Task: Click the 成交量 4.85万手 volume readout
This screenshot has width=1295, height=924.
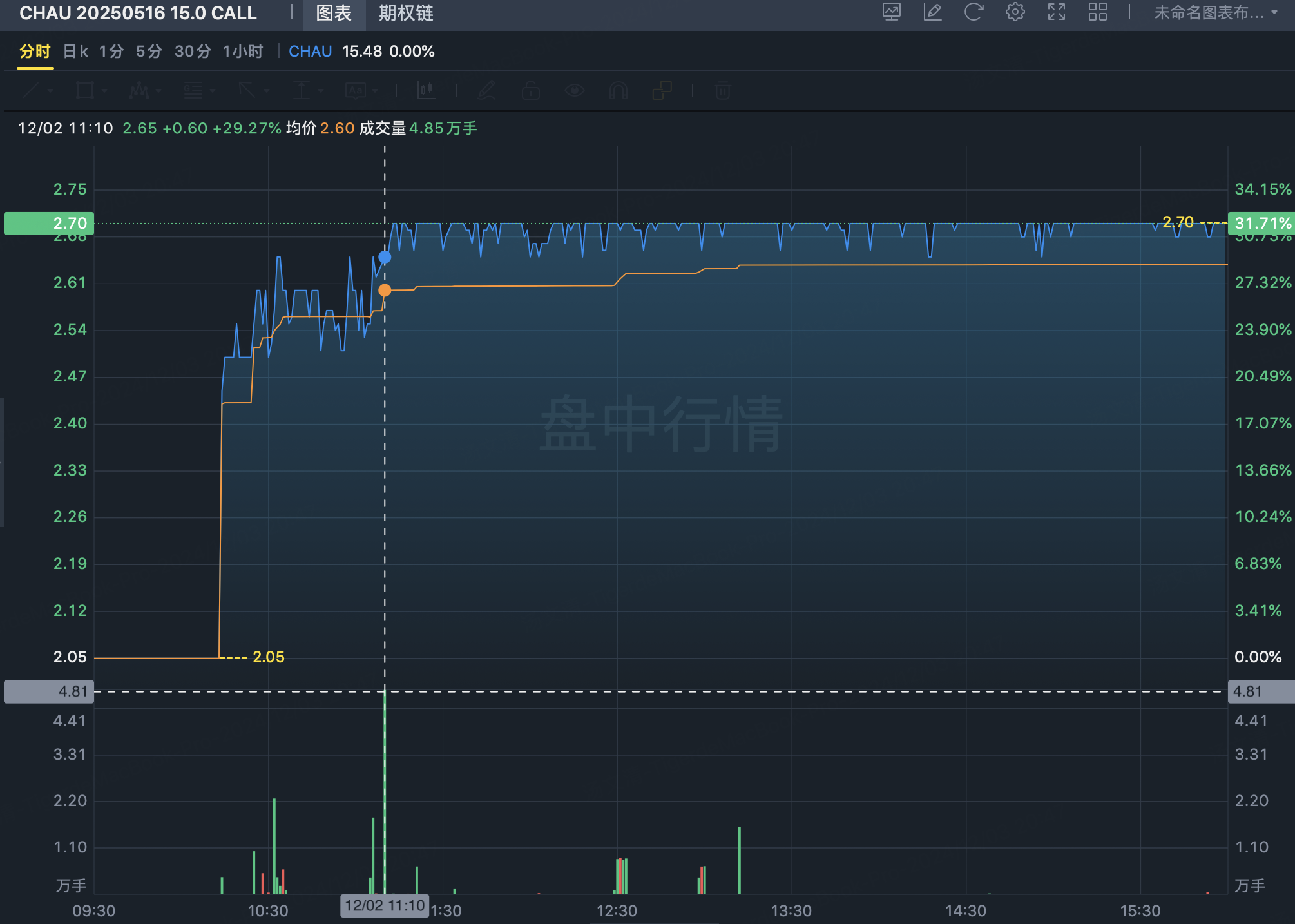Action: coord(418,128)
